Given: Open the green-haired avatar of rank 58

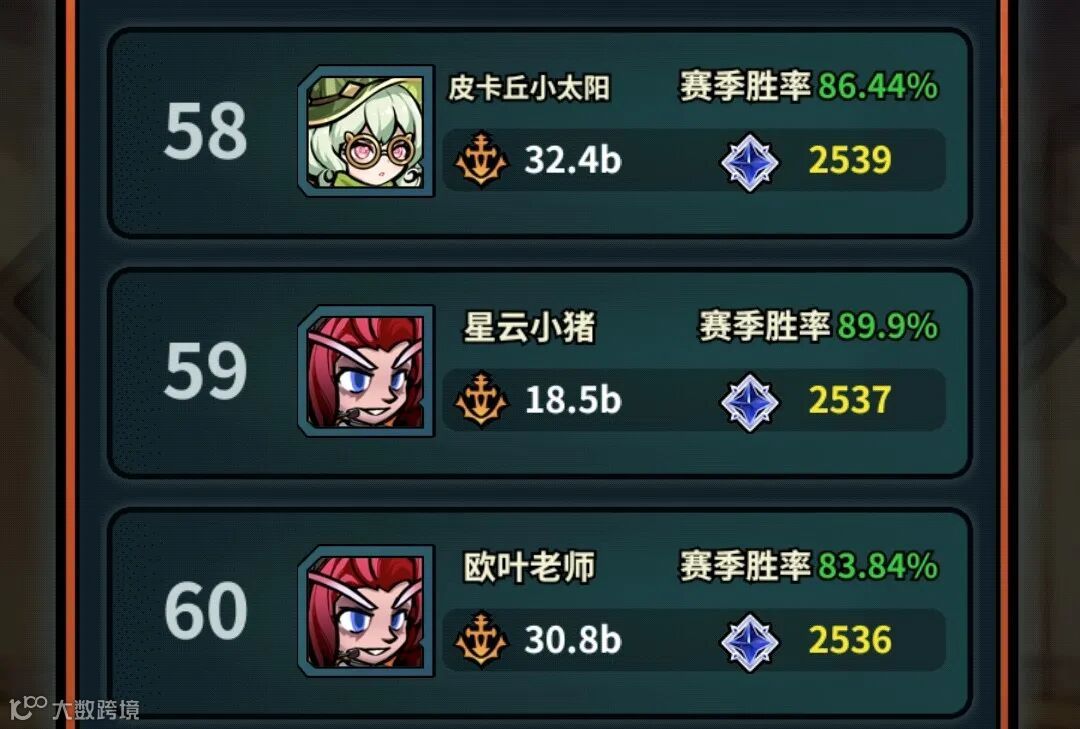Looking at the screenshot, I should pos(366,132).
